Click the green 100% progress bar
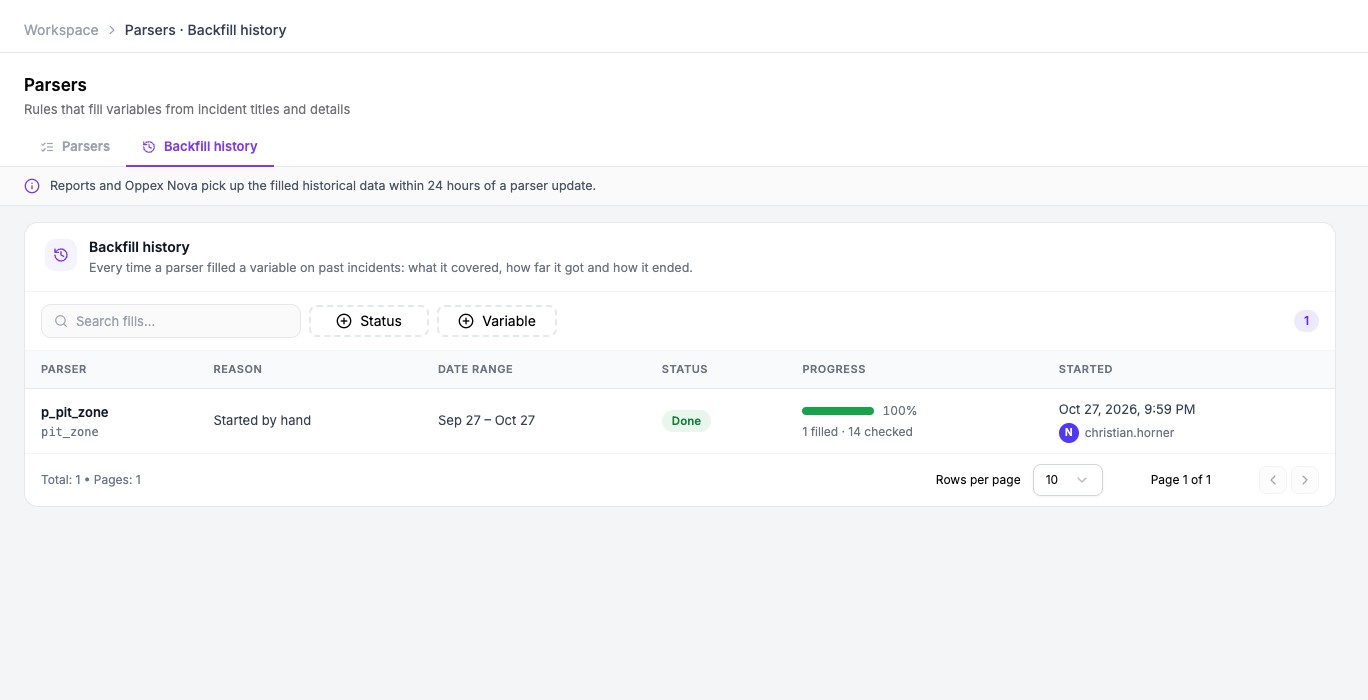The width and height of the screenshot is (1368, 700). pos(838,411)
